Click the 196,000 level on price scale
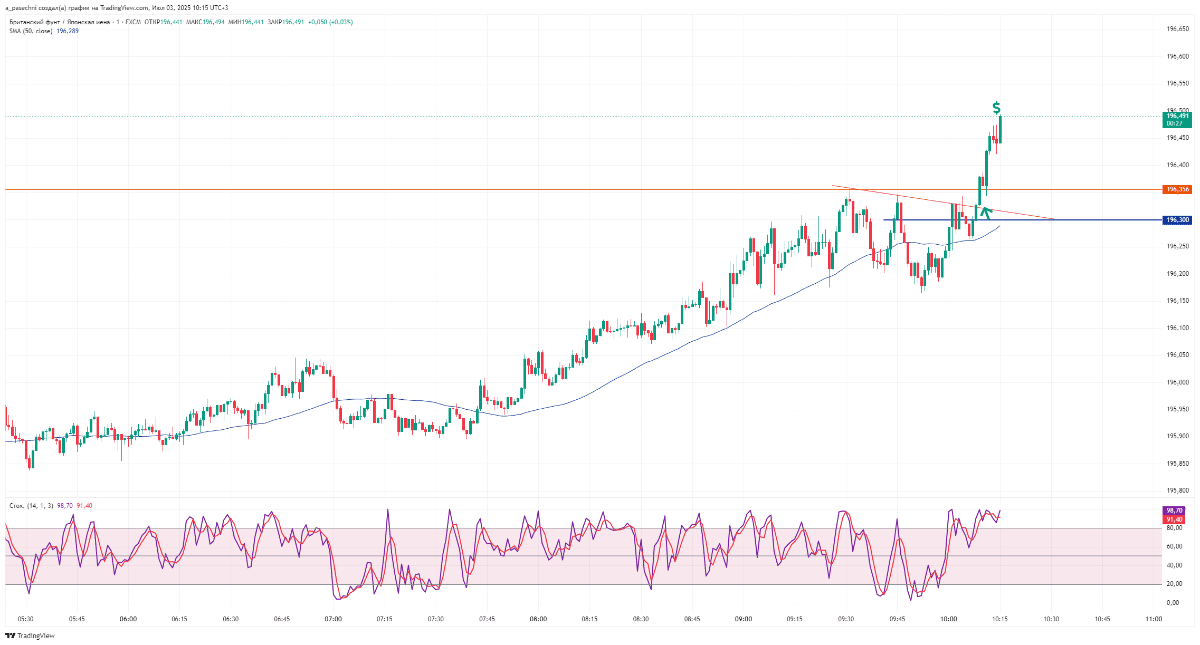 (x=1176, y=382)
